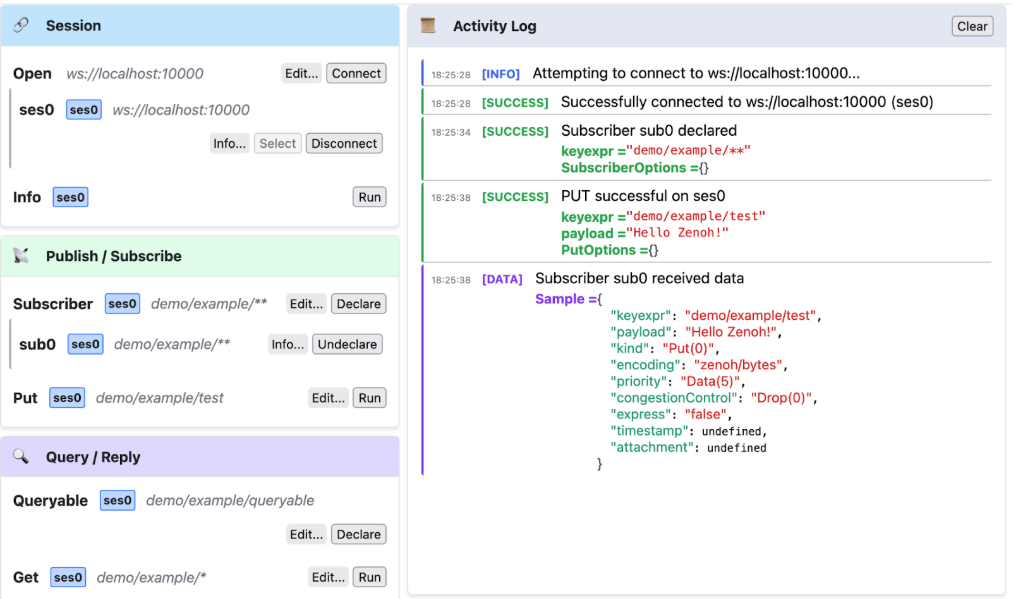Run the Put on demo/example/test
This screenshot has width=1013, height=599.
369,397
